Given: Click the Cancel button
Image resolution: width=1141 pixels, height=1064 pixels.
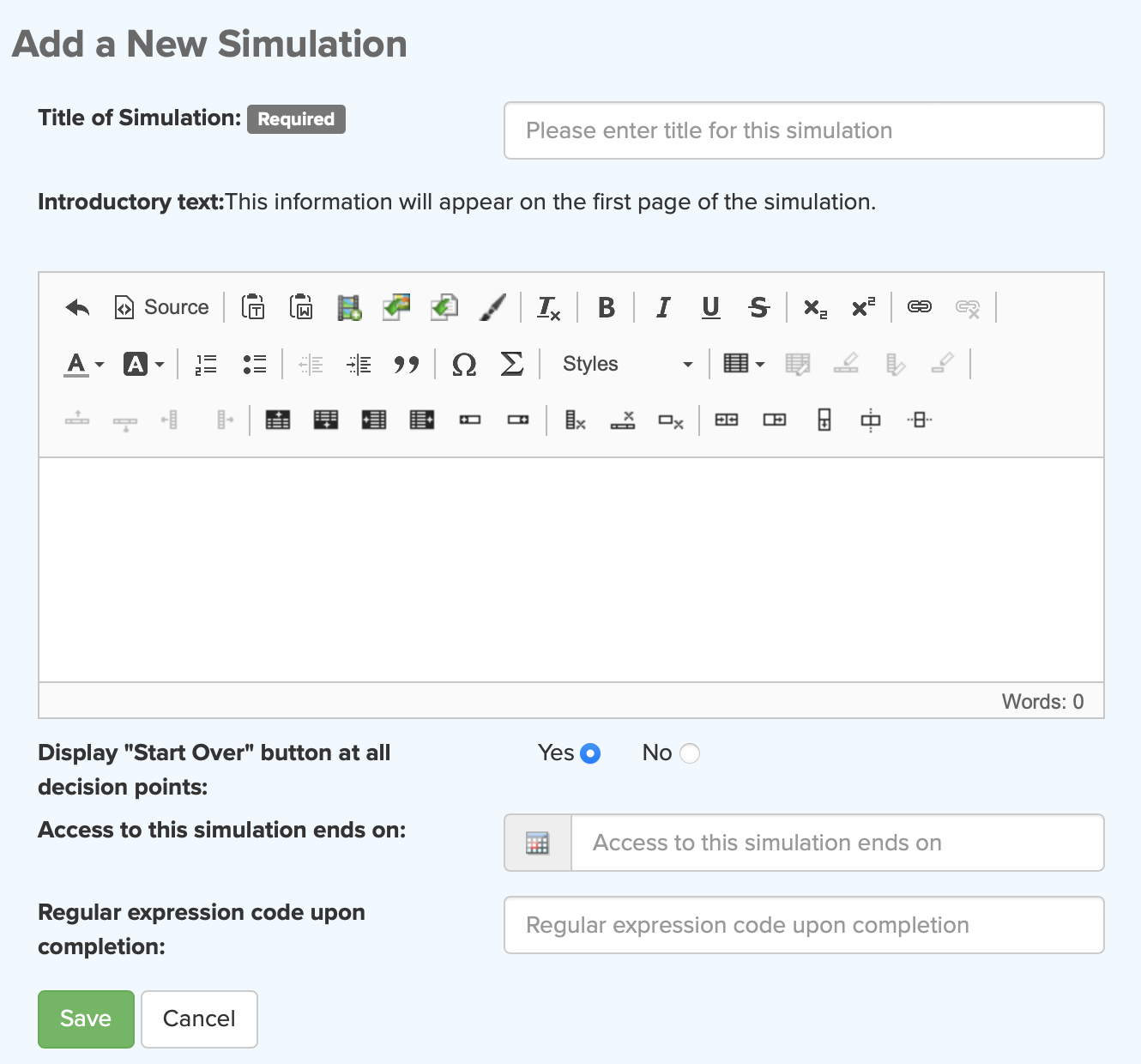Looking at the screenshot, I should [199, 1019].
